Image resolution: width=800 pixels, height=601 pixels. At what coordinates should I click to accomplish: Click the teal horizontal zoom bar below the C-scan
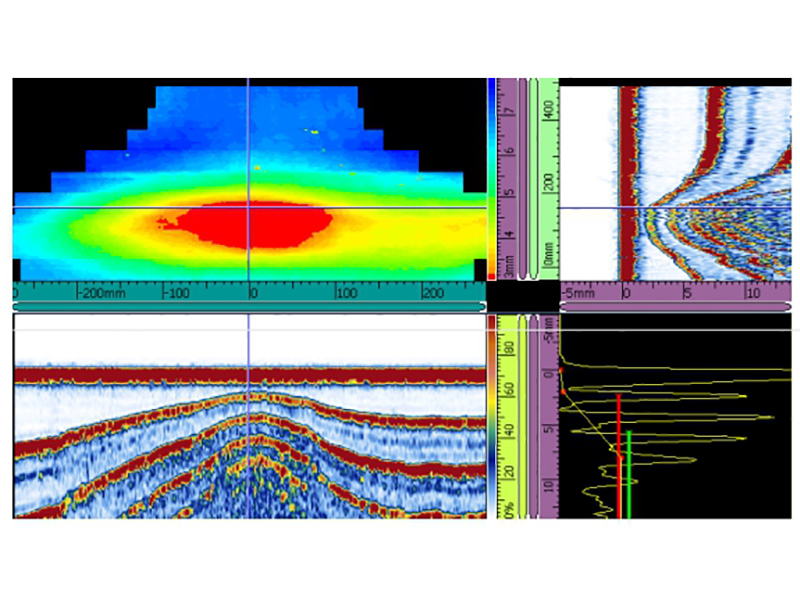248,306
